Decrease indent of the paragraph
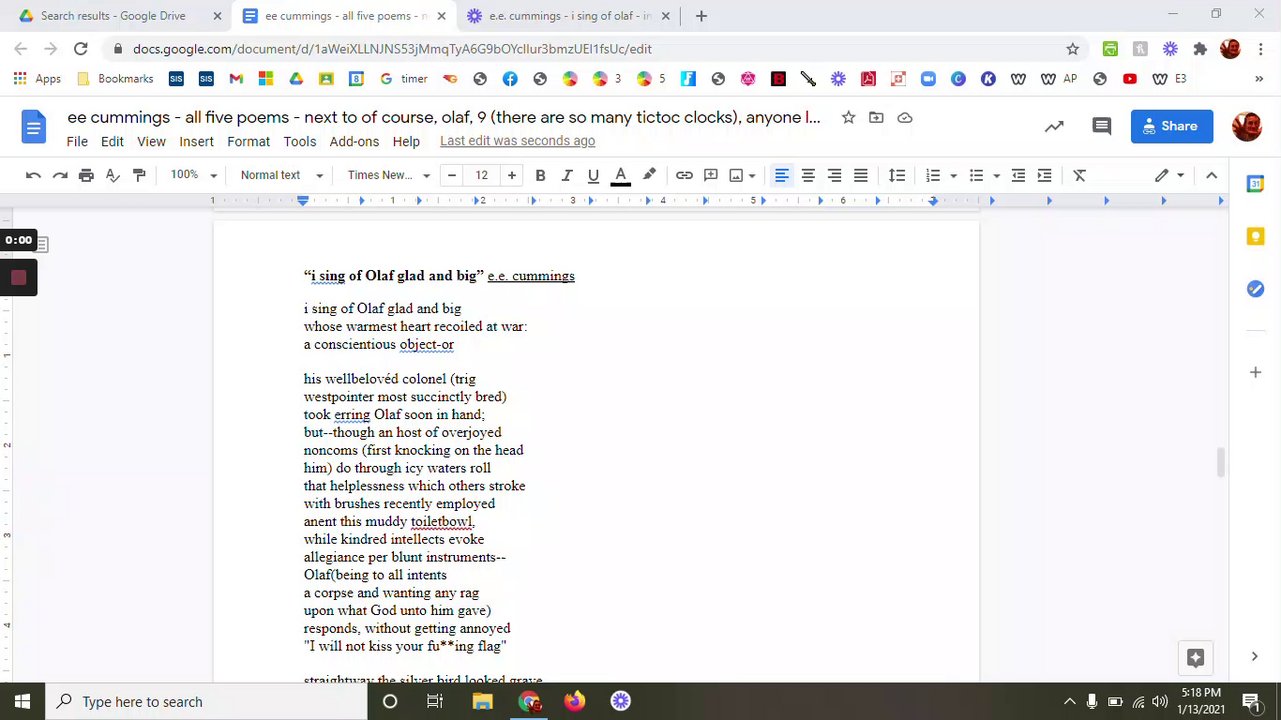The height and width of the screenshot is (720, 1281). coord(1018,175)
